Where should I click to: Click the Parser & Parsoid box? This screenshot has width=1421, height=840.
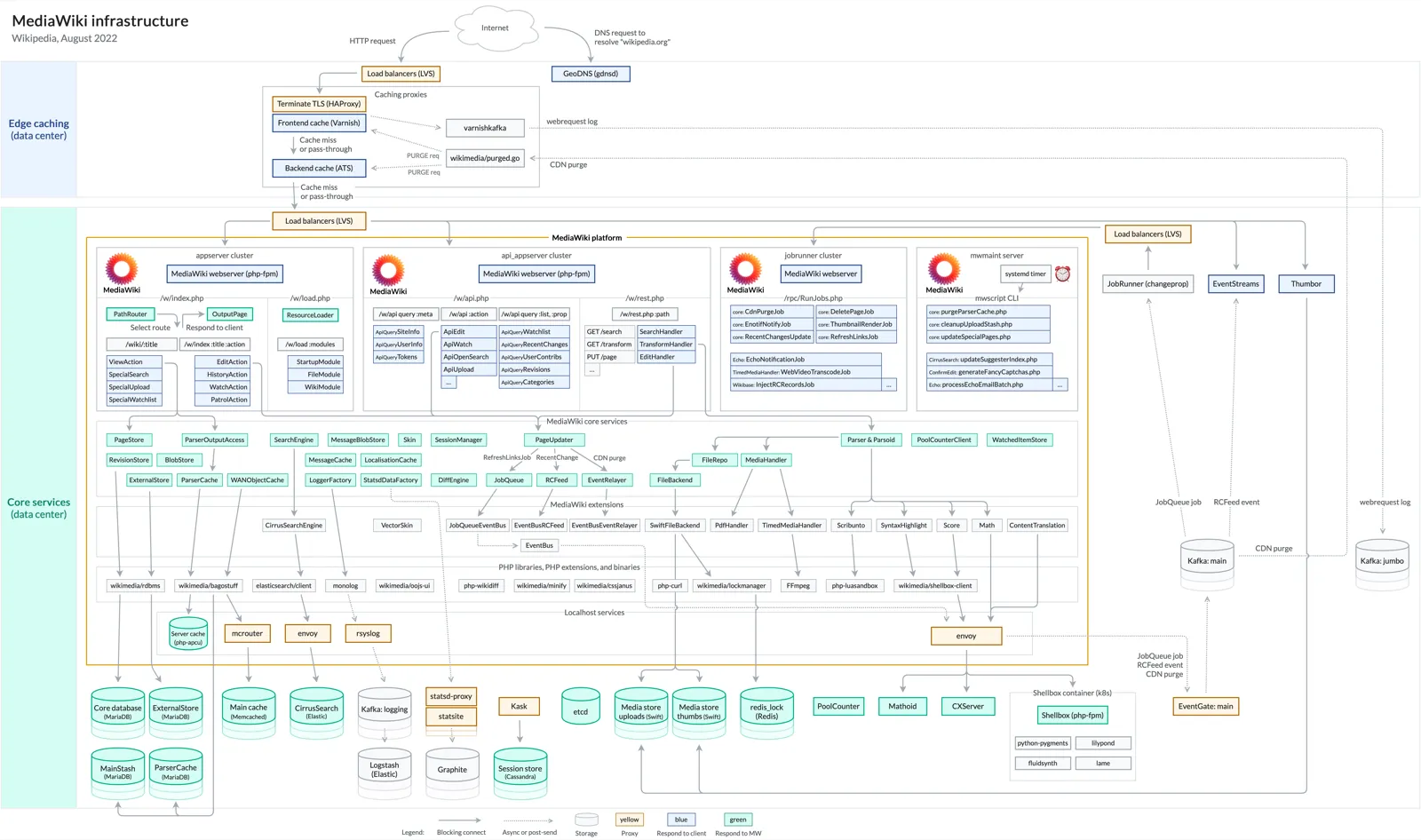pyautogui.click(x=871, y=440)
